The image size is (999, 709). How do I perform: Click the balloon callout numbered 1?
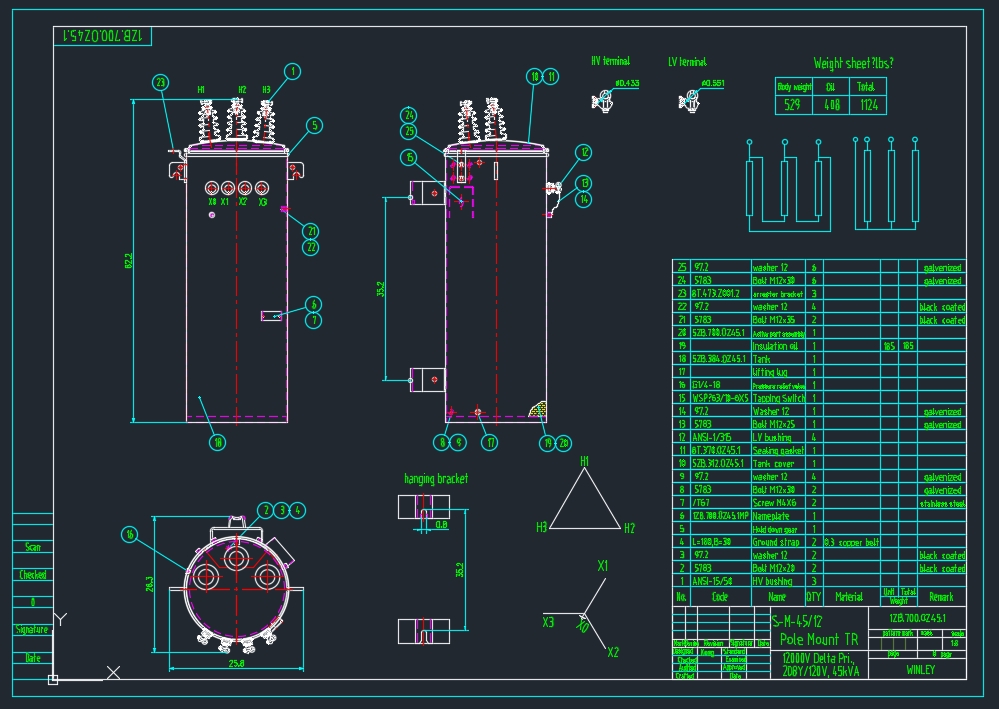pyautogui.click(x=292, y=71)
